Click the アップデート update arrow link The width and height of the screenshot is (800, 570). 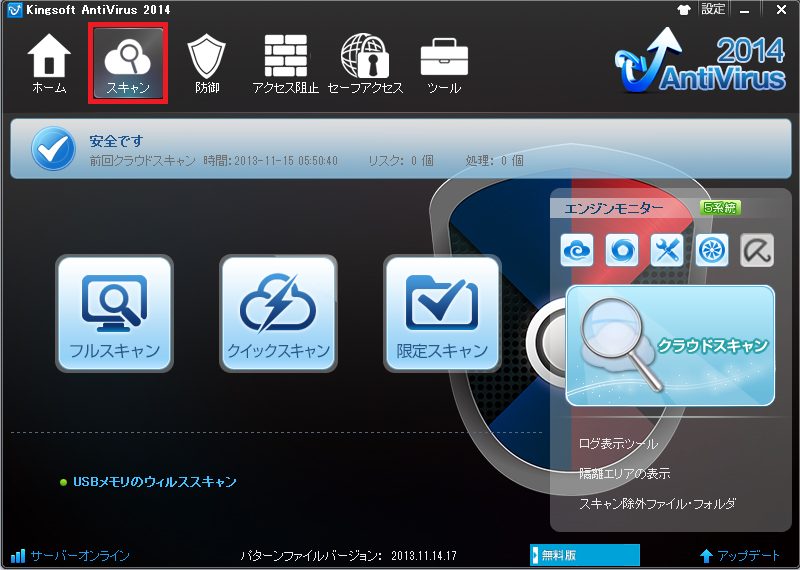click(x=741, y=555)
